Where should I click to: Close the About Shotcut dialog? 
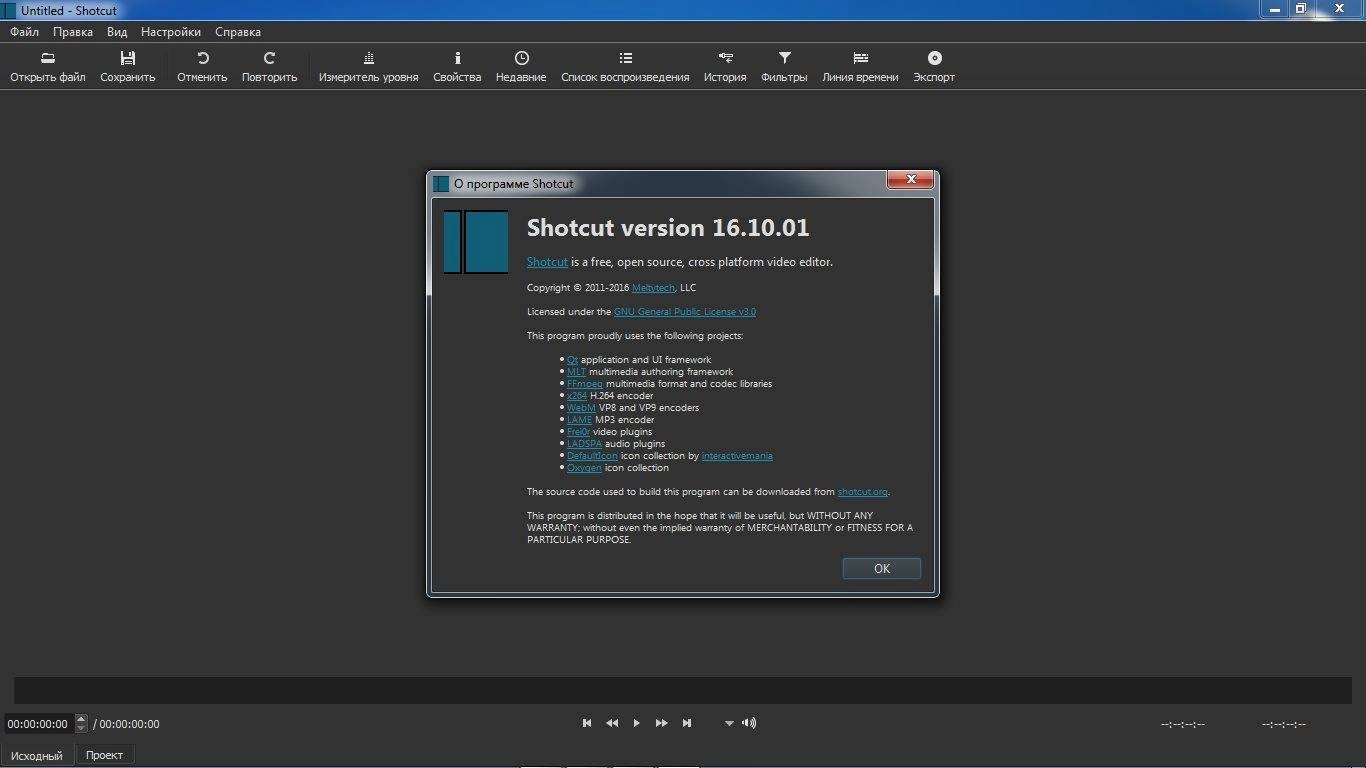tap(911, 180)
